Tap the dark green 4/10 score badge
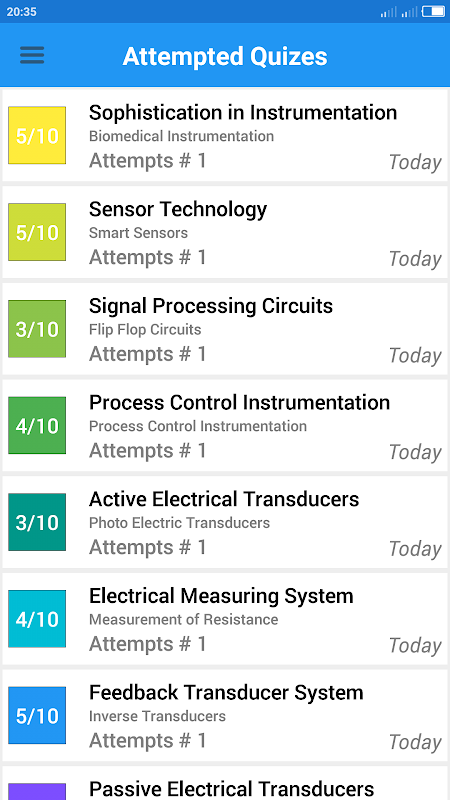This screenshot has width=450, height=800. click(x=37, y=426)
